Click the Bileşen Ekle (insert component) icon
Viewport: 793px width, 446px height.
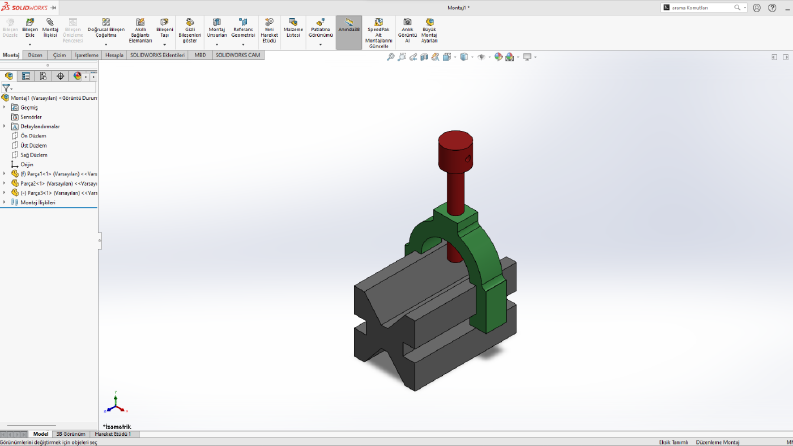pyautogui.click(x=30, y=22)
